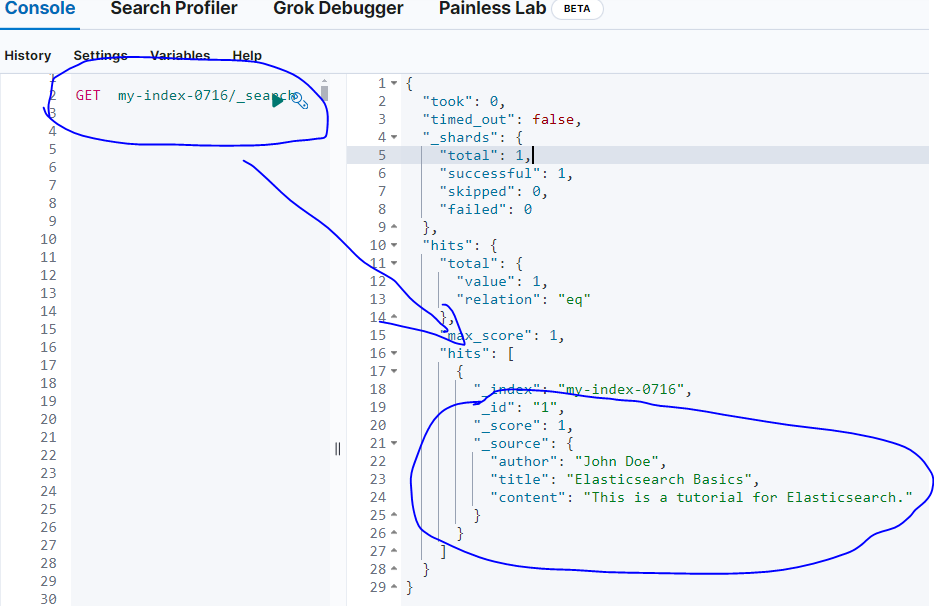Switch to the Search Profiler tab

(173, 10)
